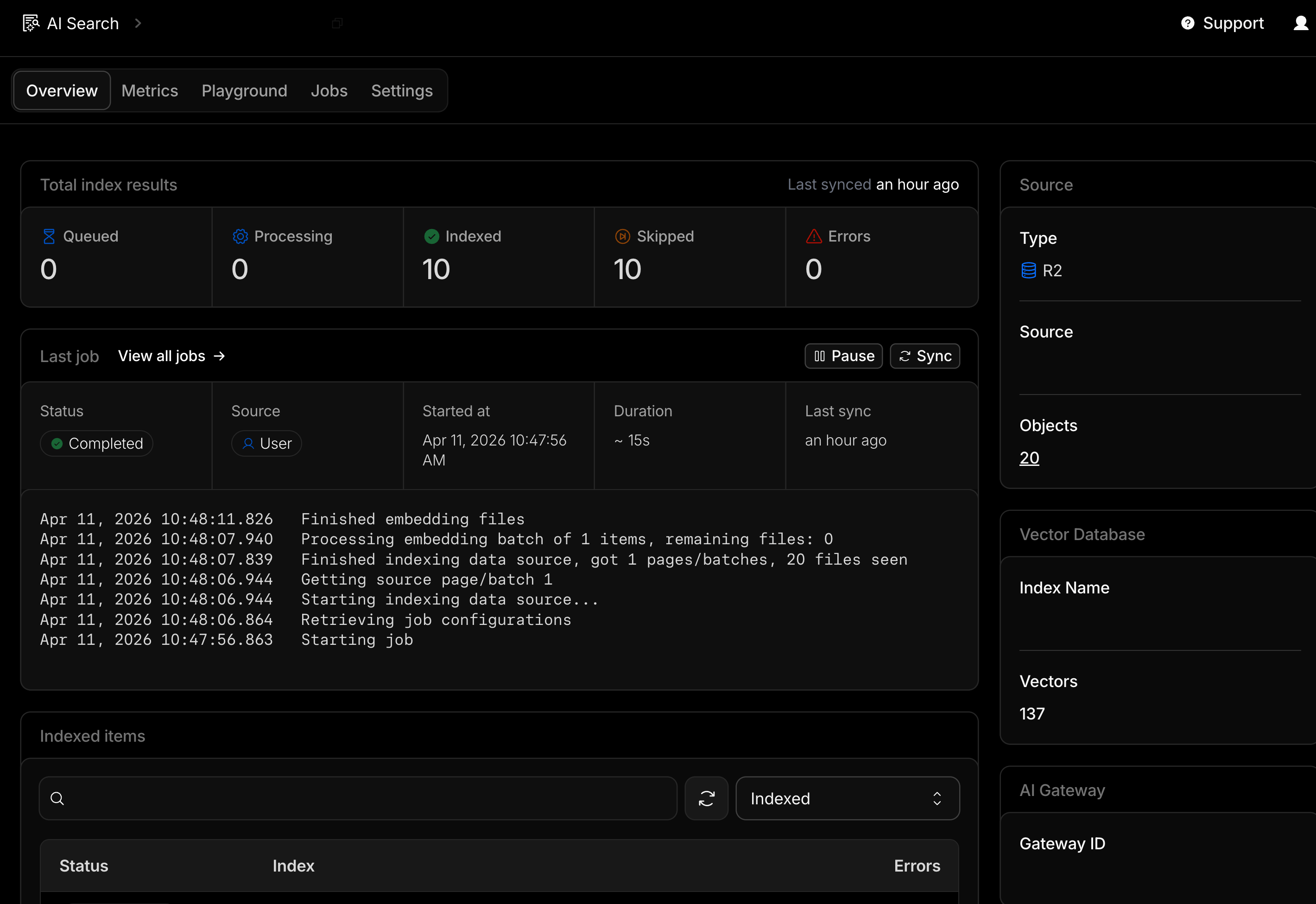Viewport: 1316px width, 904px height.
Task: Switch to the Metrics tab
Action: (150, 90)
